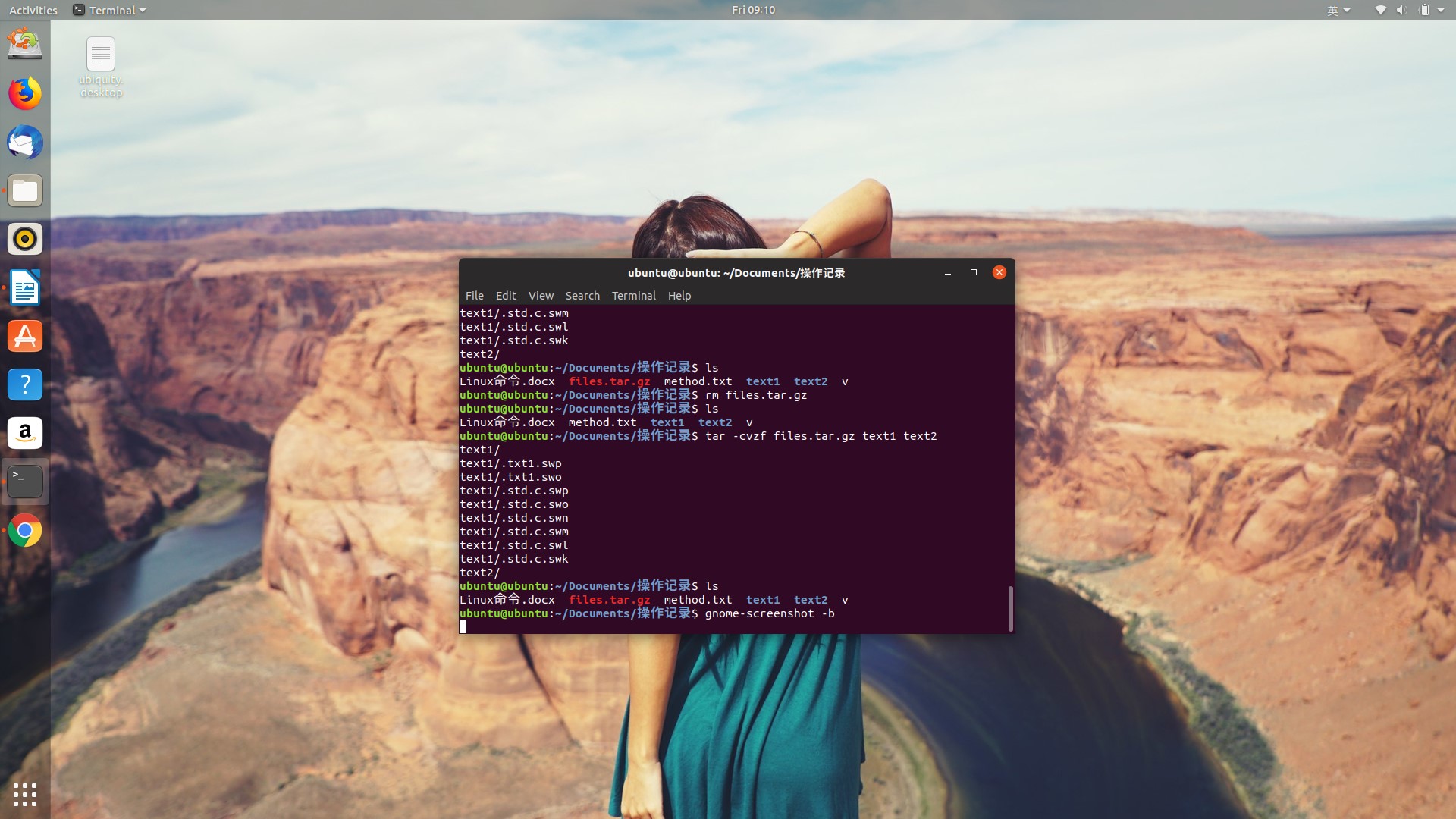Open Edit menu in terminal

click(x=506, y=296)
